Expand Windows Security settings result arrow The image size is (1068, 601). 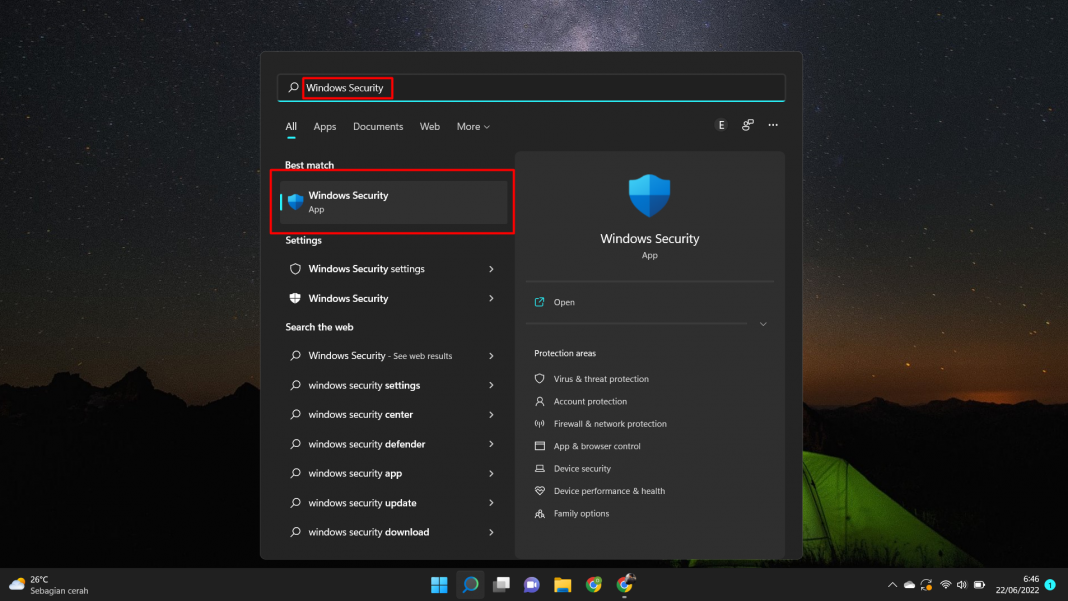pyautogui.click(x=491, y=269)
